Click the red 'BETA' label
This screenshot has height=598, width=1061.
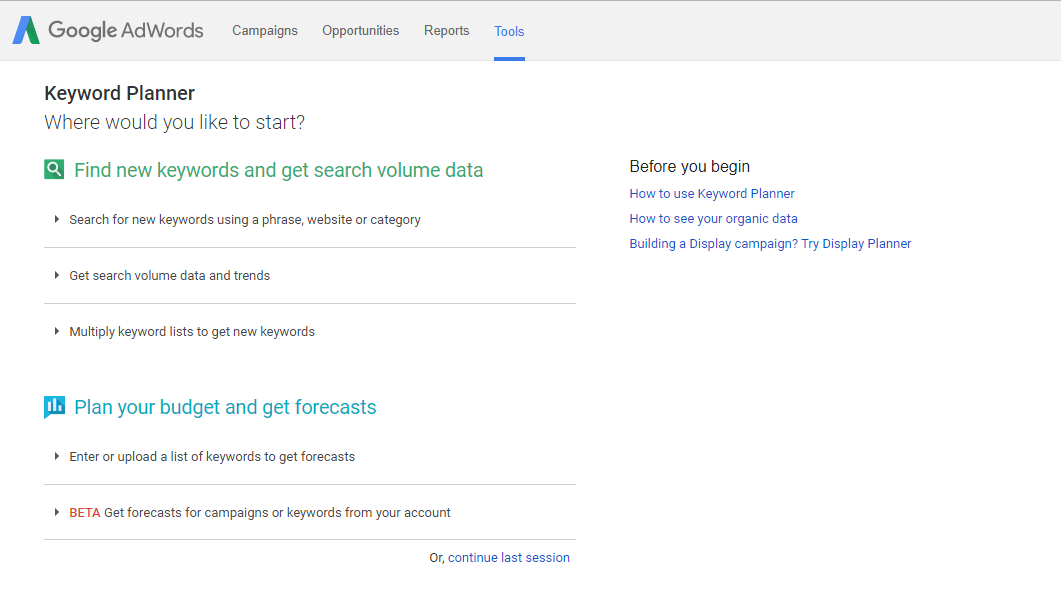[85, 513]
